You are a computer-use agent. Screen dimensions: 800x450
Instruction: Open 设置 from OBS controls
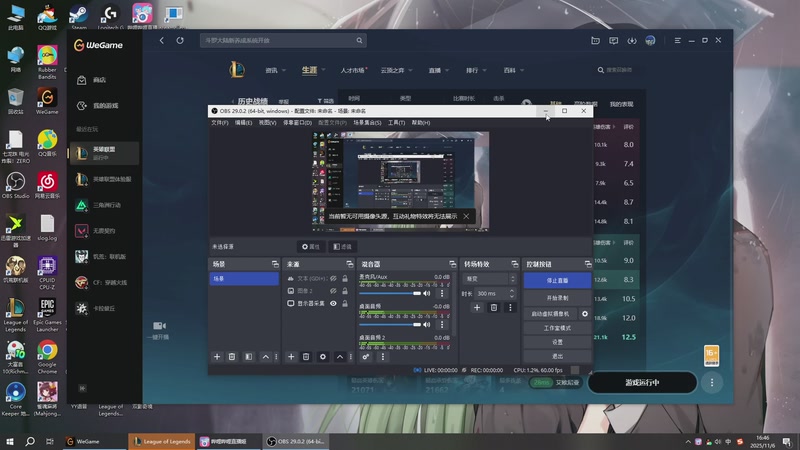(x=557, y=342)
